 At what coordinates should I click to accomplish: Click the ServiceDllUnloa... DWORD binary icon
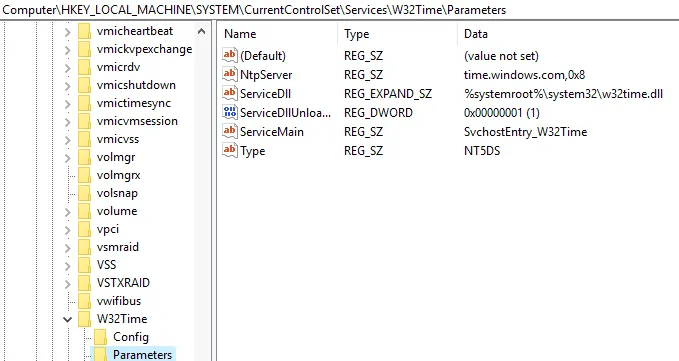[230, 112]
